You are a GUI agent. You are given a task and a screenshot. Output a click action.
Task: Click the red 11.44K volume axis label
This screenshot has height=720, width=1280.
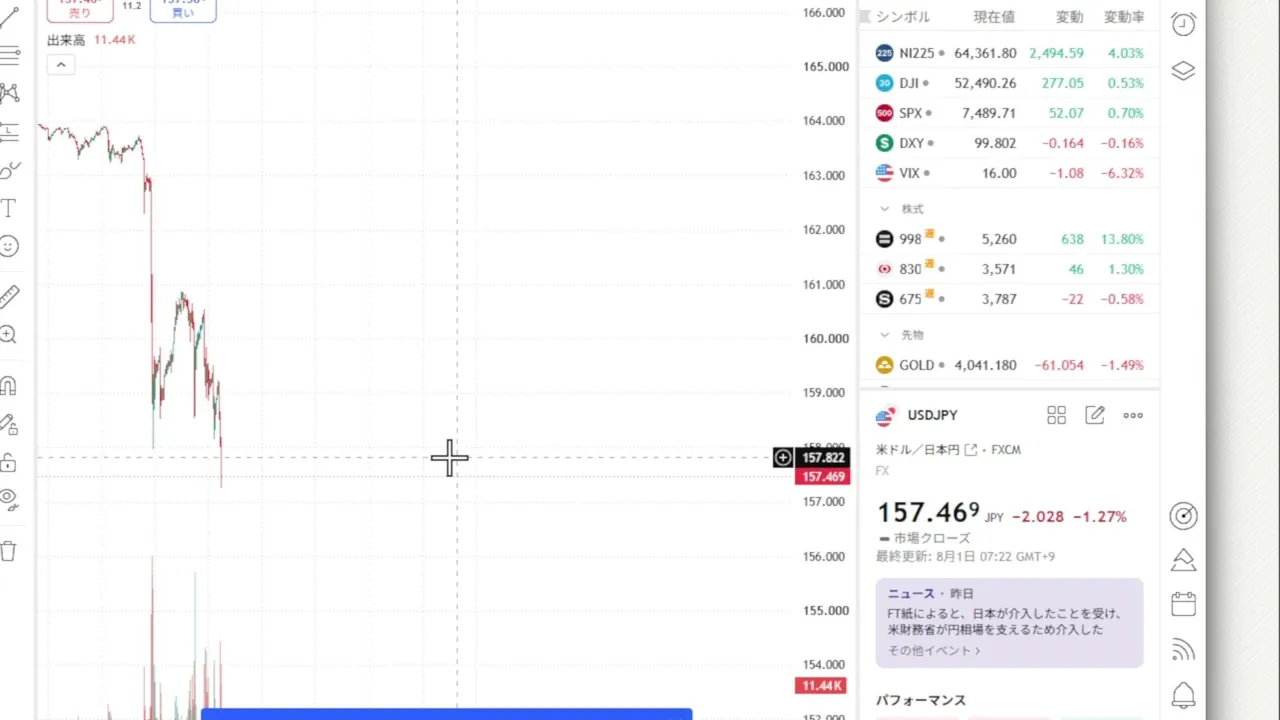click(821, 686)
